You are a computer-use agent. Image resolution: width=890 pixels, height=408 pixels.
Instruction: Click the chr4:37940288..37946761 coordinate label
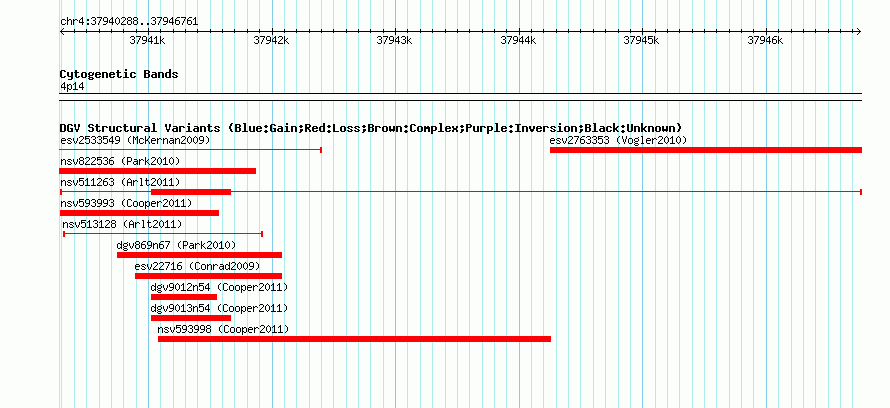(x=129, y=22)
